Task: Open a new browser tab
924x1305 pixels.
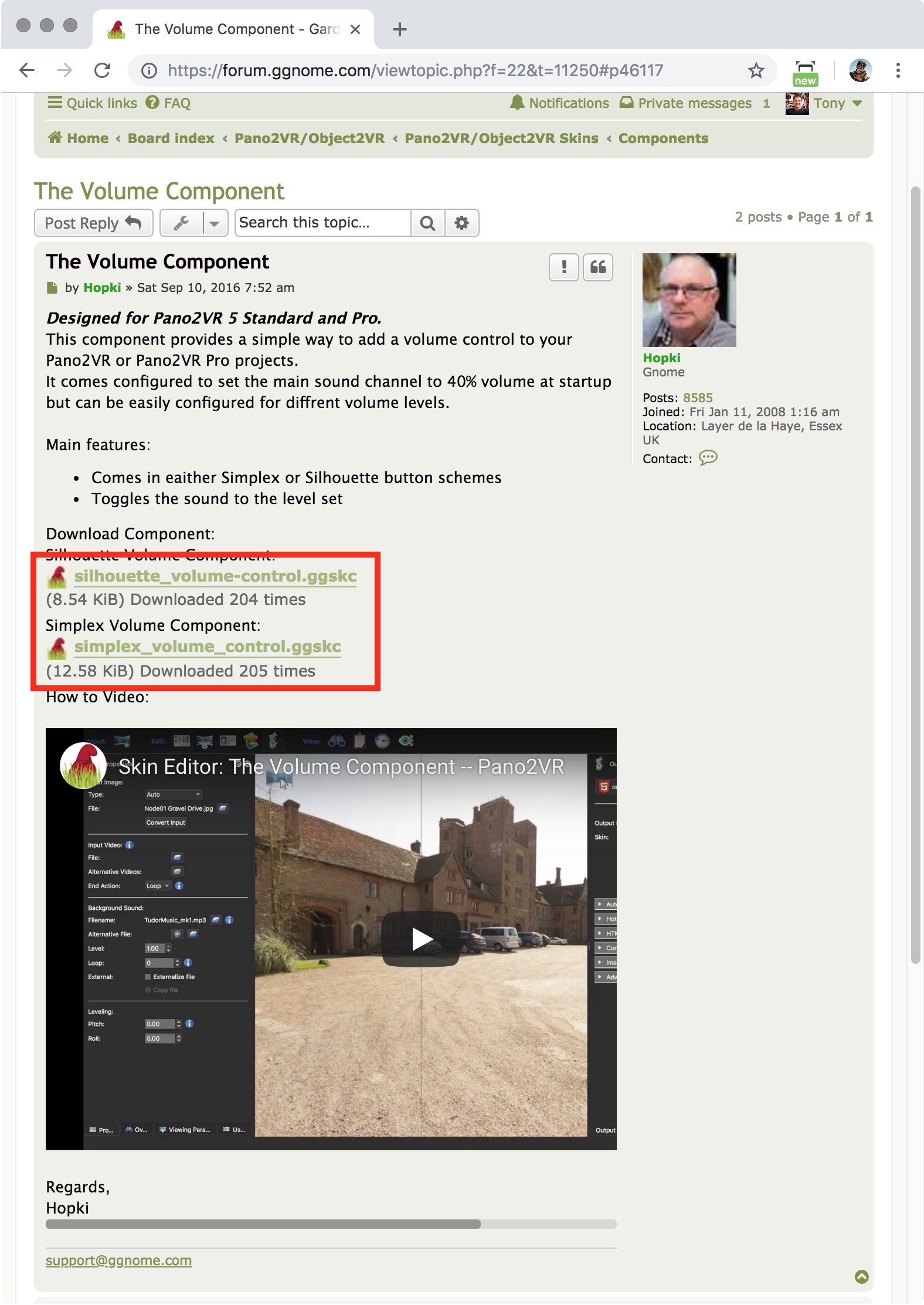Action: (x=399, y=29)
